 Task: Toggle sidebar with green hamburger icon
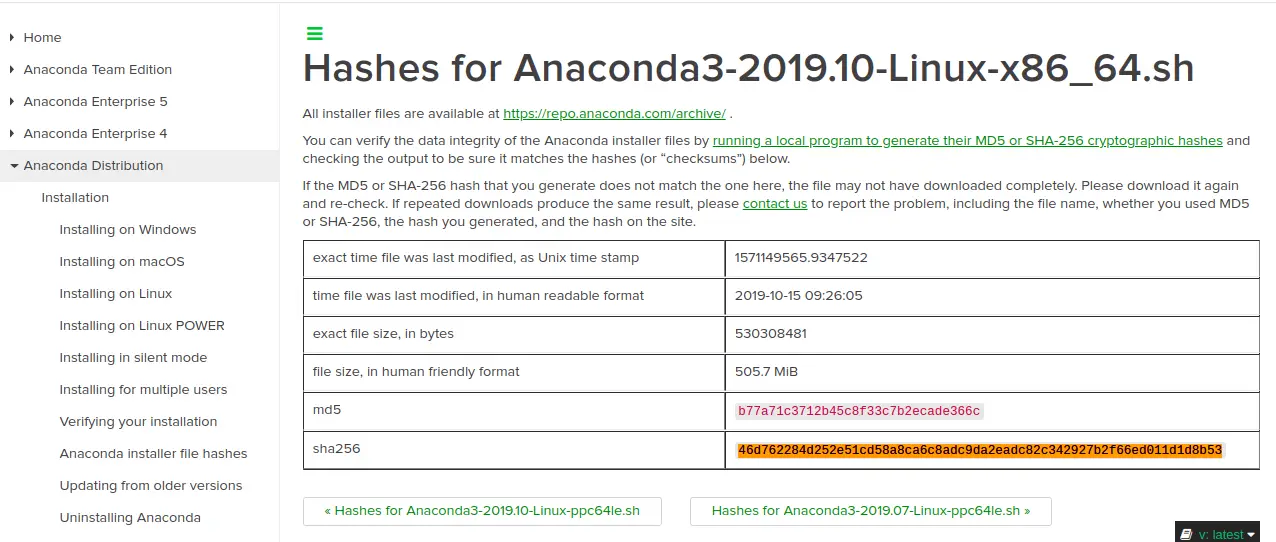click(314, 34)
